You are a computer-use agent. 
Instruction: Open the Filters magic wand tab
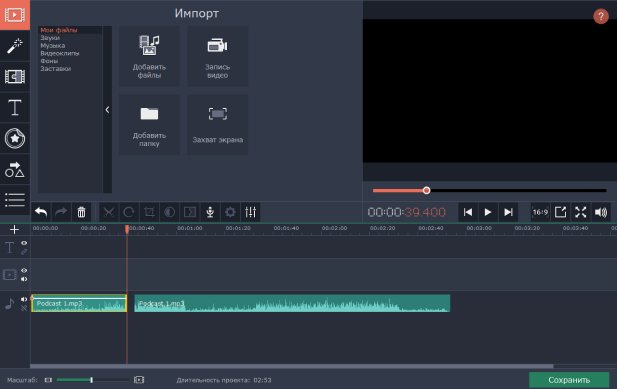point(15,46)
